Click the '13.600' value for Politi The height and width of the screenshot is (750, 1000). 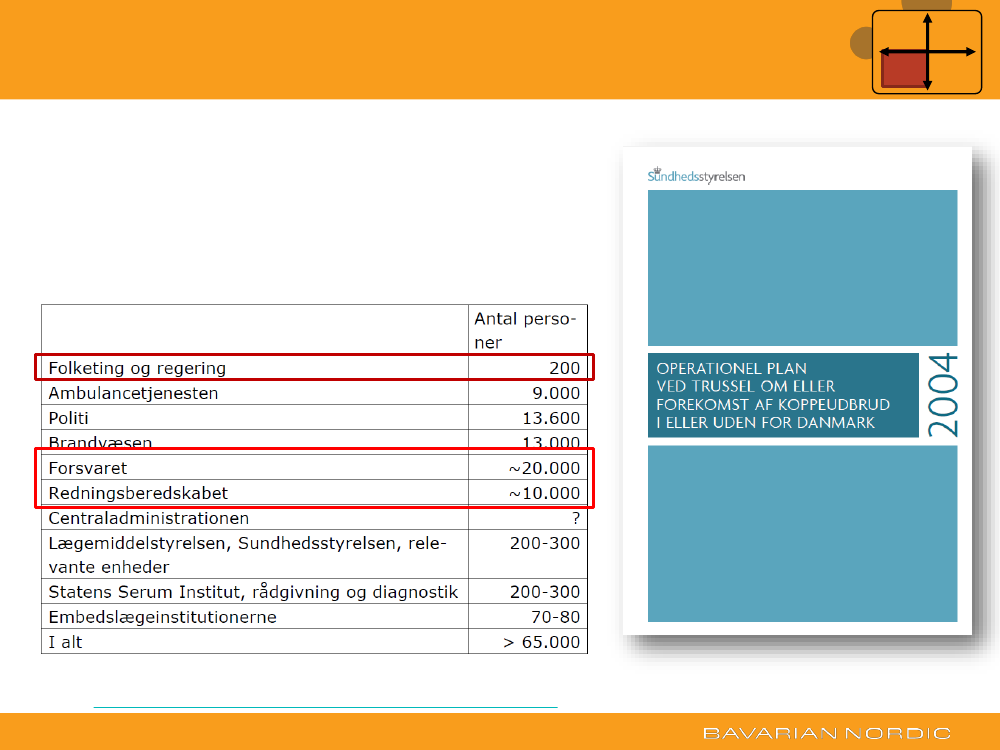551,418
